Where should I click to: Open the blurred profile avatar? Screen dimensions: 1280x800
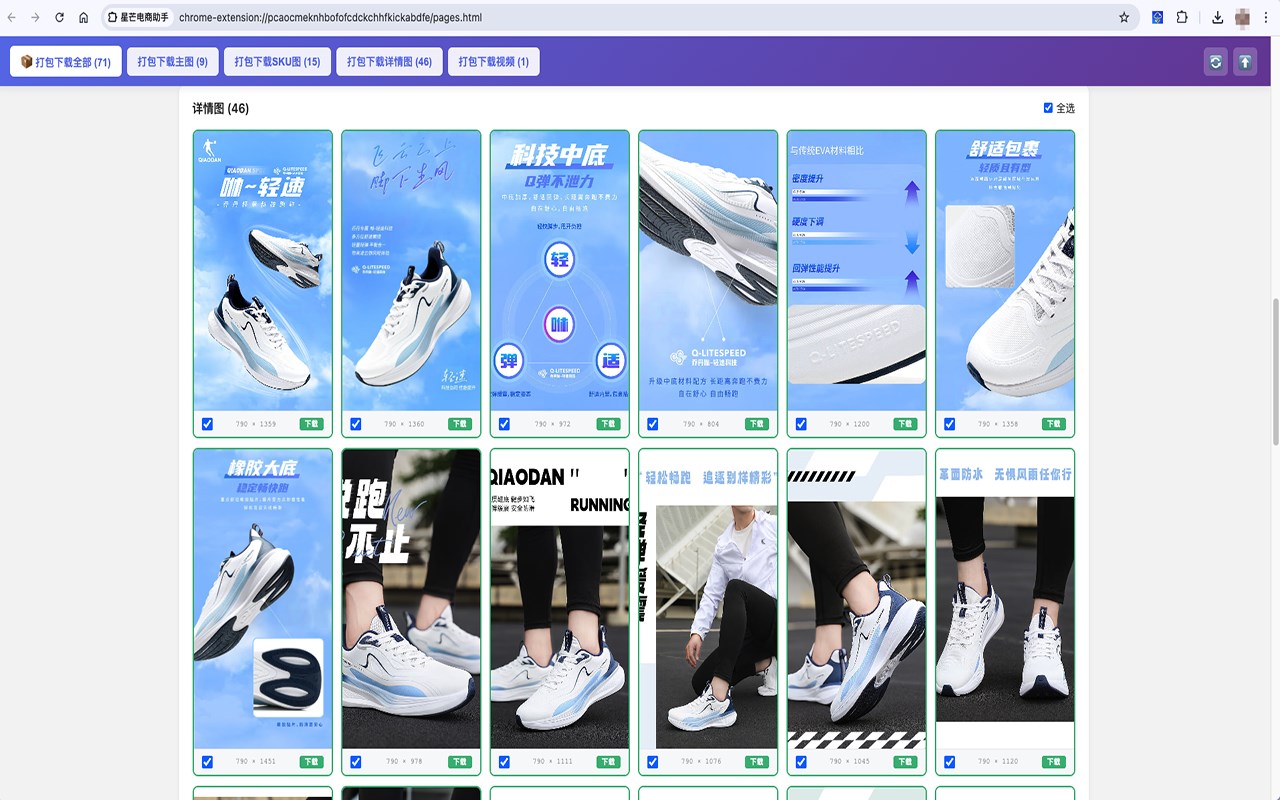coord(1243,17)
